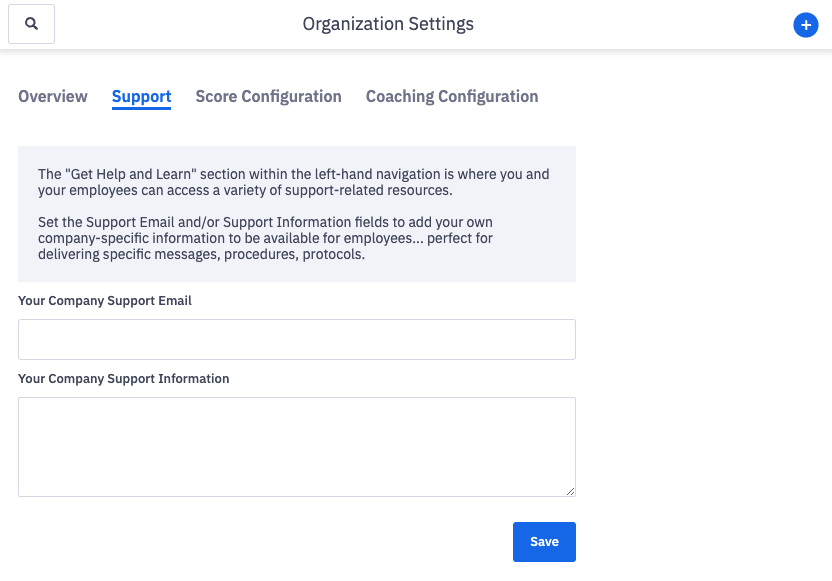The image size is (832, 581).
Task: Select the gray support instructions panel
Action: click(x=296, y=212)
